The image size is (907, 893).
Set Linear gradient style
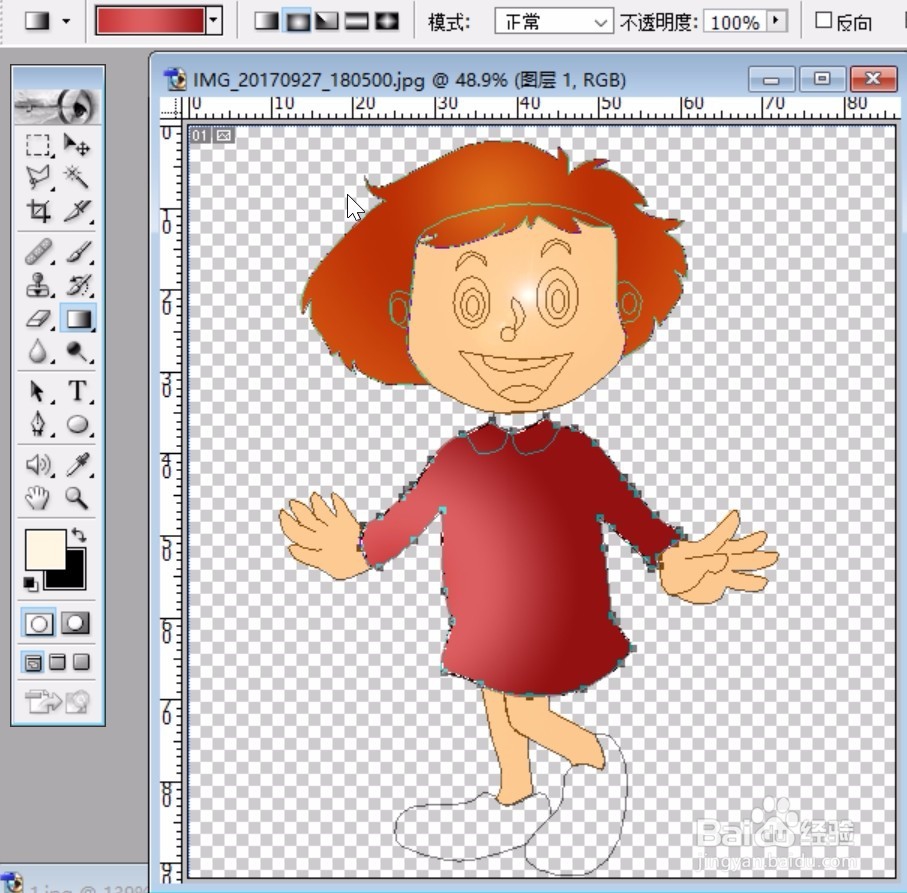pos(267,21)
